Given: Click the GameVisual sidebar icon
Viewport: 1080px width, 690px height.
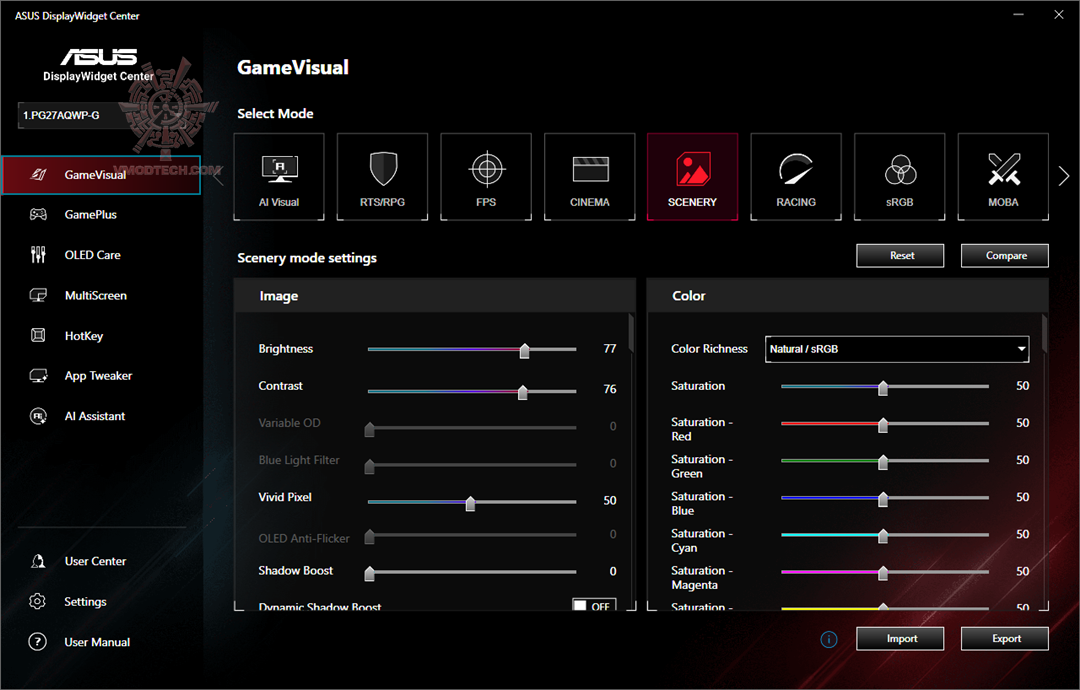Looking at the screenshot, I should pyautogui.click(x=39, y=175).
